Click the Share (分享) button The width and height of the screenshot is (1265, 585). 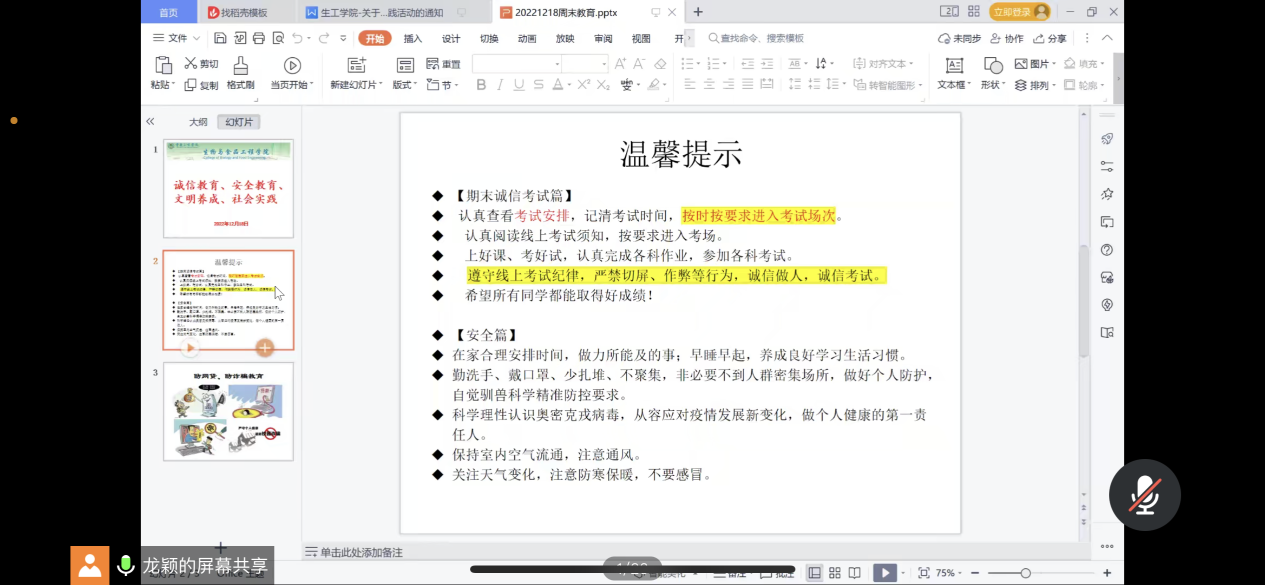[x=1049, y=38]
